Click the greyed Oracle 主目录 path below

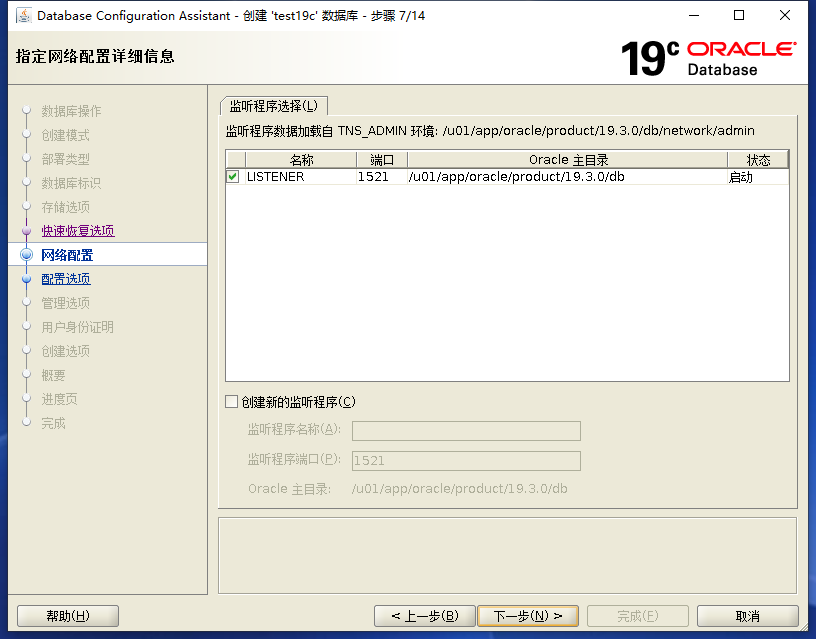[x=460, y=489]
